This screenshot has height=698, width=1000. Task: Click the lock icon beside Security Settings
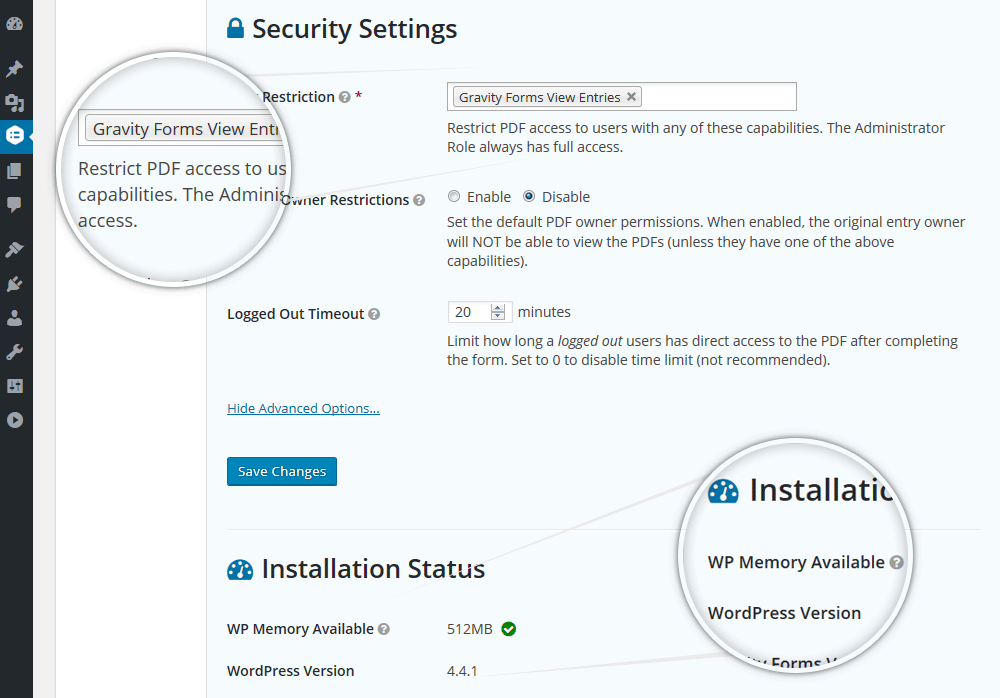pyautogui.click(x=235, y=28)
